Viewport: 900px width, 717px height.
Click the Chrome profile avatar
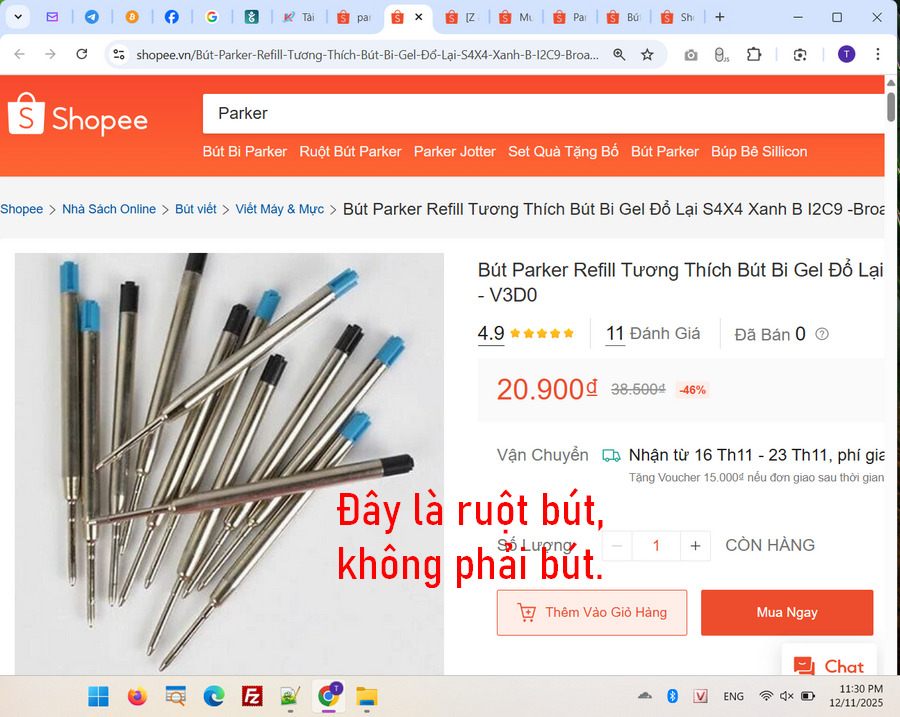pyautogui.click(x=845, y=55)
